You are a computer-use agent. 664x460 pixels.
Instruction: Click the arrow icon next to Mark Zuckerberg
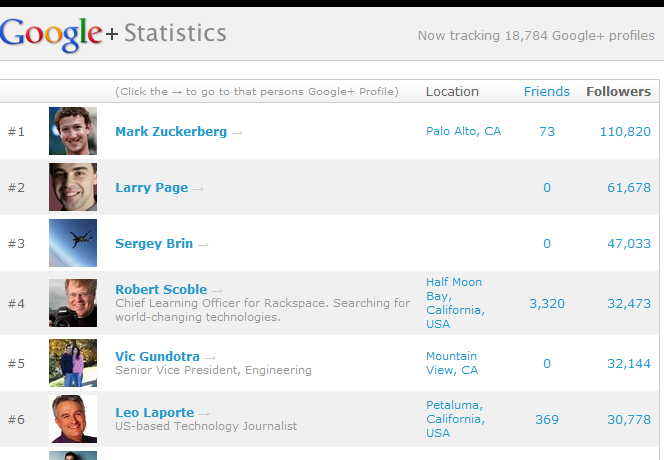click(x=237, y=132)
